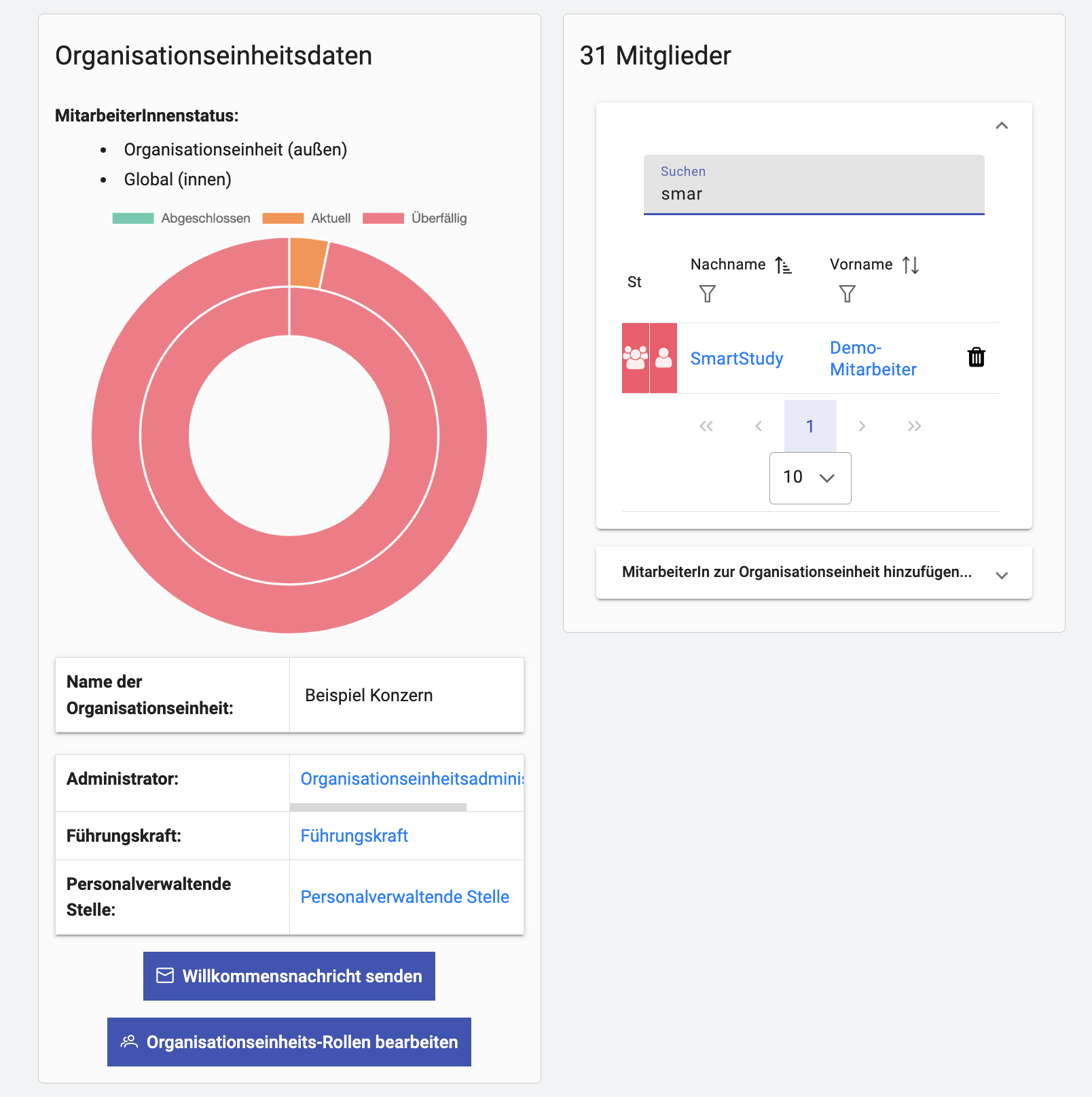Open the Nachname column filter

707,294
